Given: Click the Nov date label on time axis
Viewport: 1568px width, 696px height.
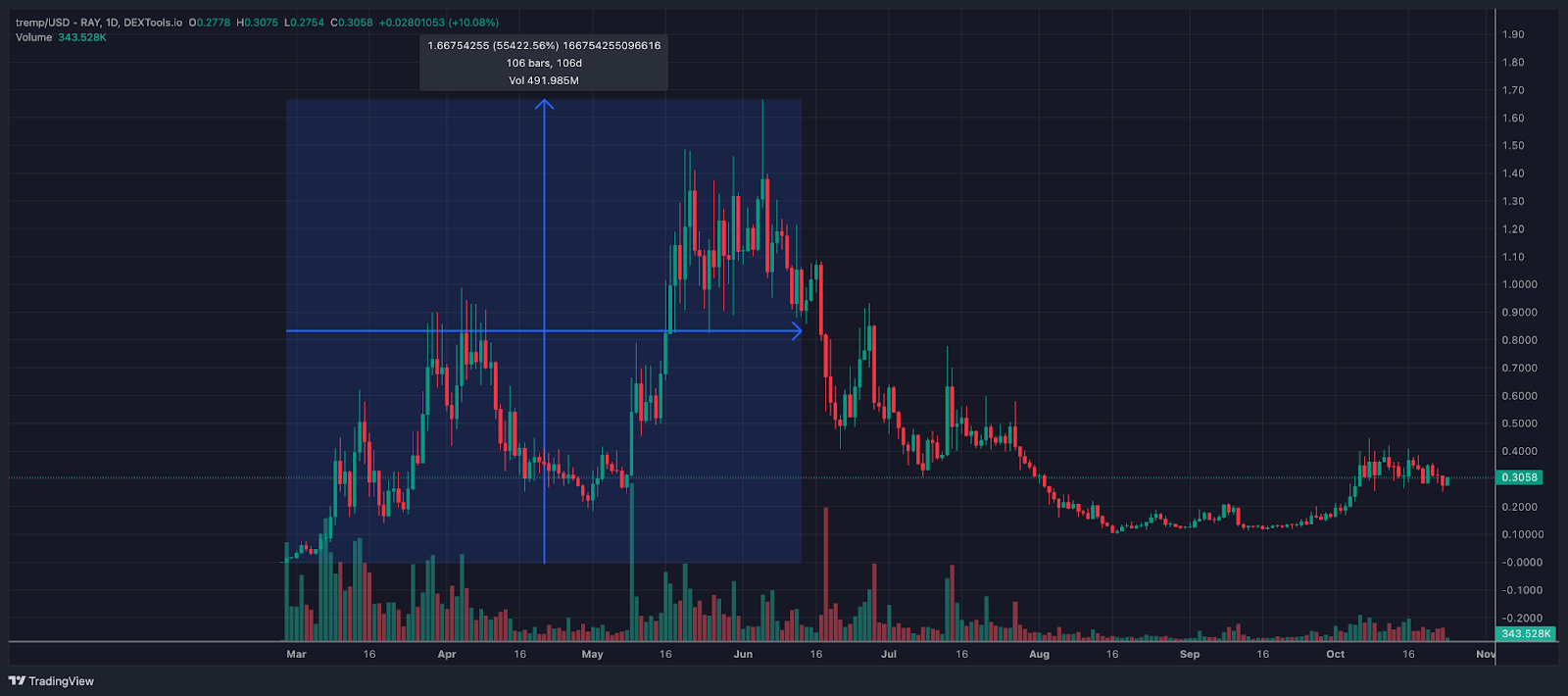Looking at the screenshot, I should click(1486, 654).
